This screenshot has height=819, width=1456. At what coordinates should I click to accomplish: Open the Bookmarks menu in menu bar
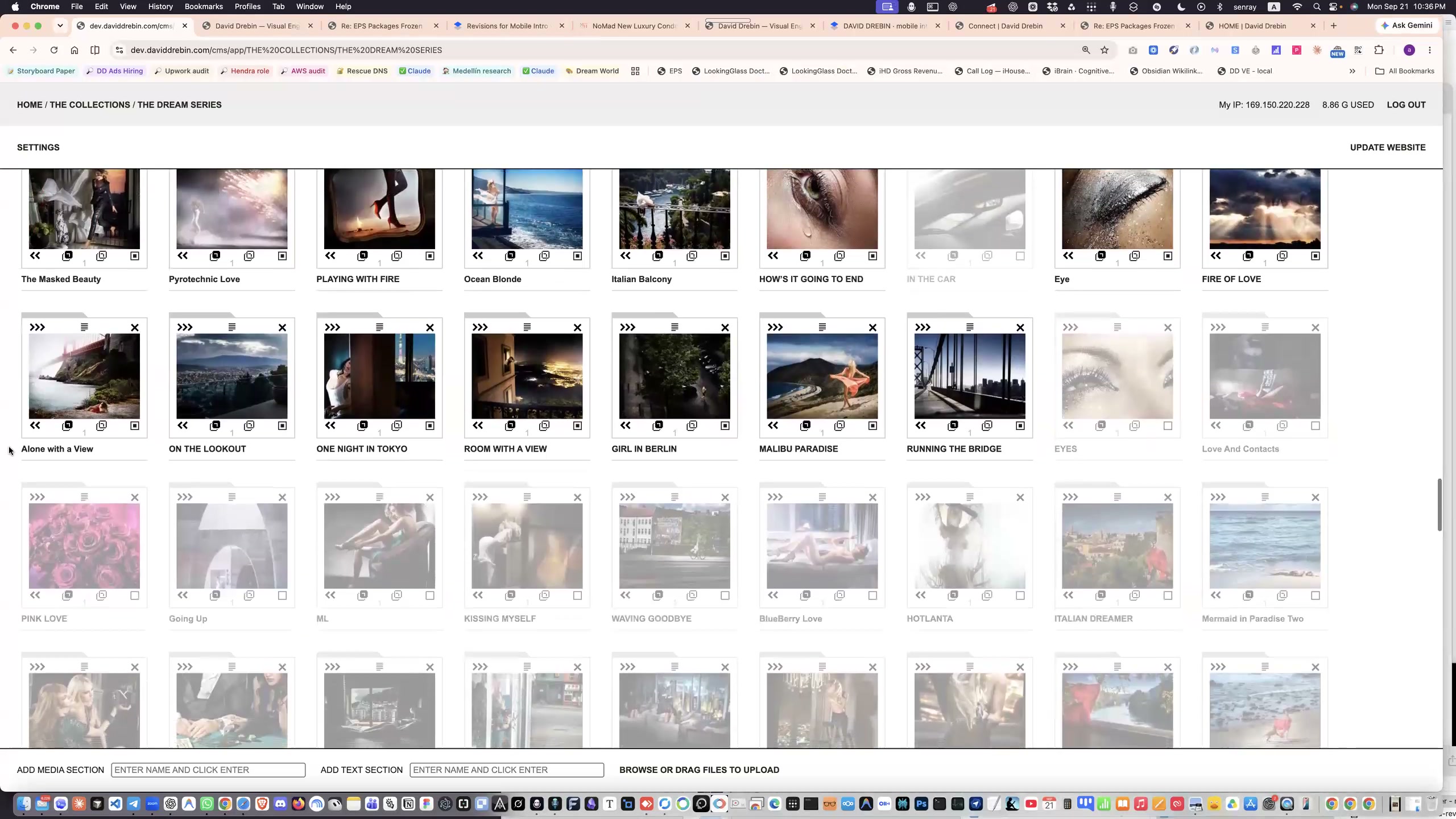point(204,6)
